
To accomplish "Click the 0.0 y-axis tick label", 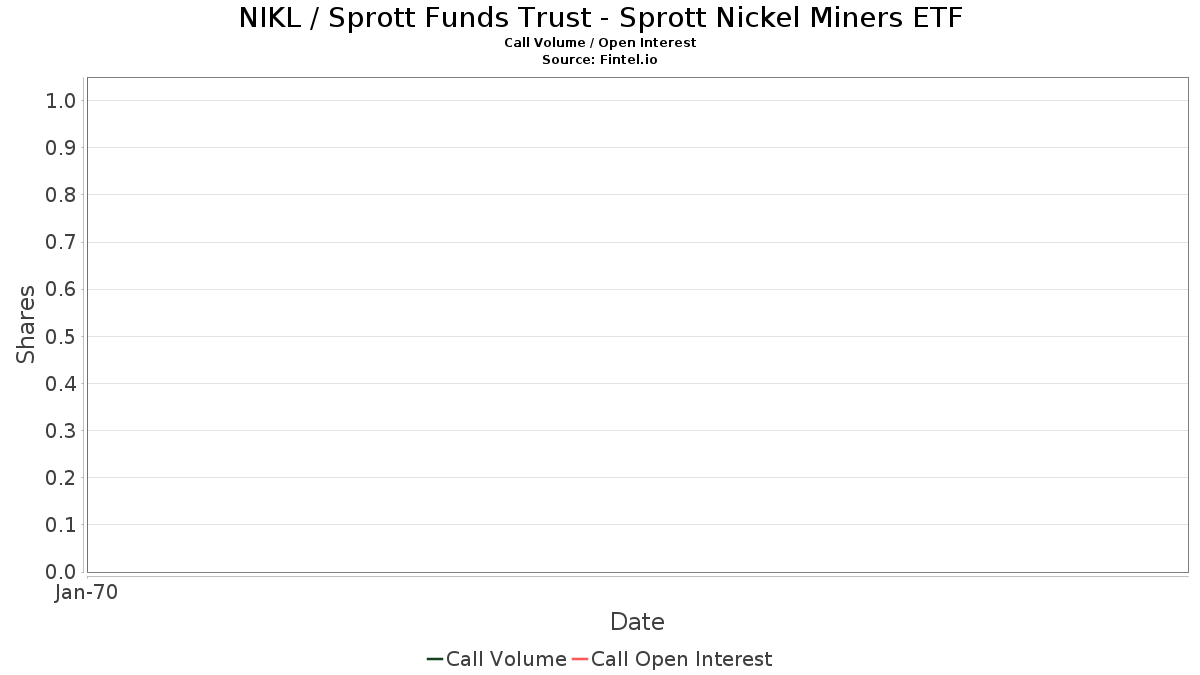I will coord(61,572).
